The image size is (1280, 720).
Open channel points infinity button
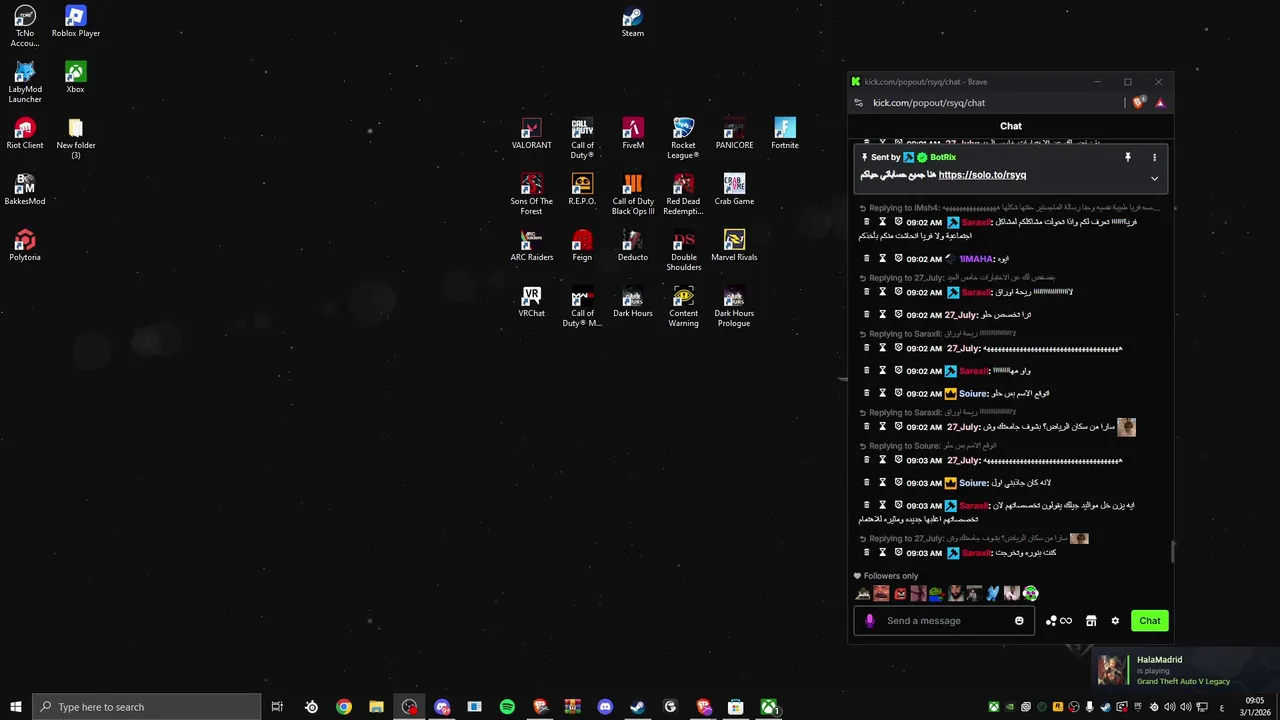[x=1059, y=621]
